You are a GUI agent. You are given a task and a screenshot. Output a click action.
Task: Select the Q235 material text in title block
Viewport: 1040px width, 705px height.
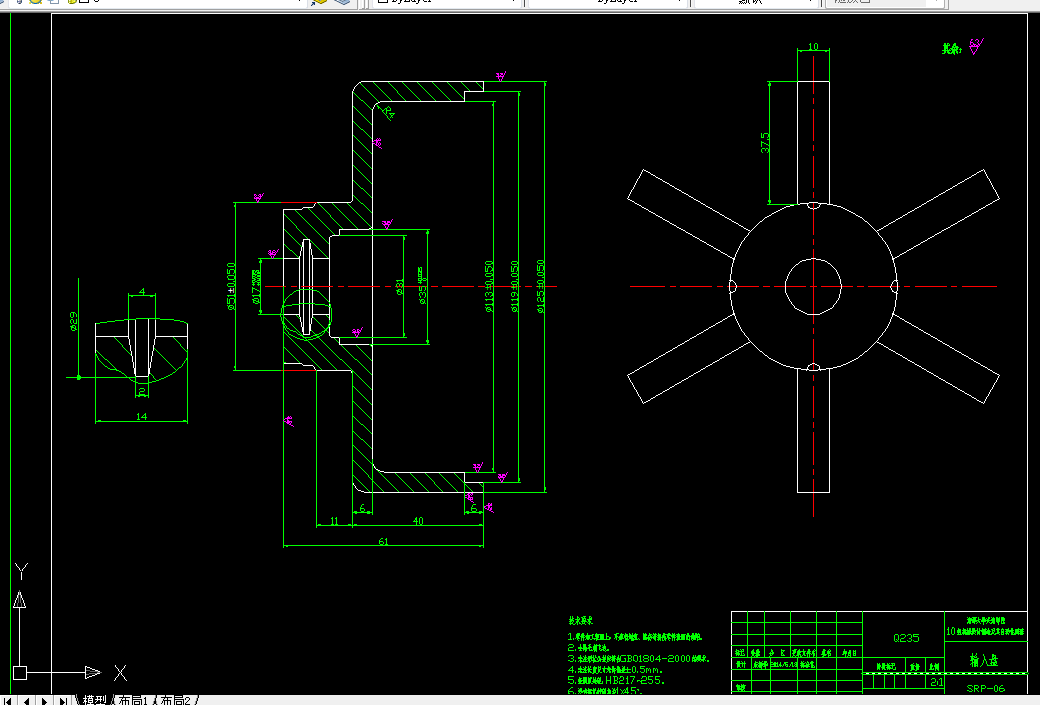pos(906,638)
